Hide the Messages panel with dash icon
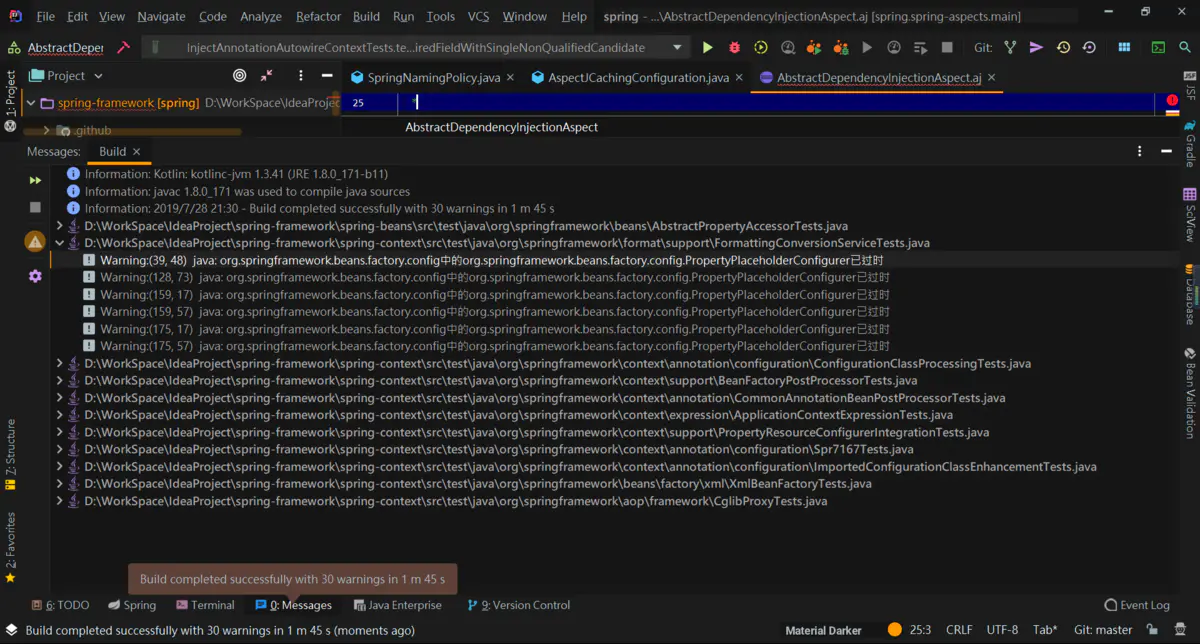 pos(1166,151)
